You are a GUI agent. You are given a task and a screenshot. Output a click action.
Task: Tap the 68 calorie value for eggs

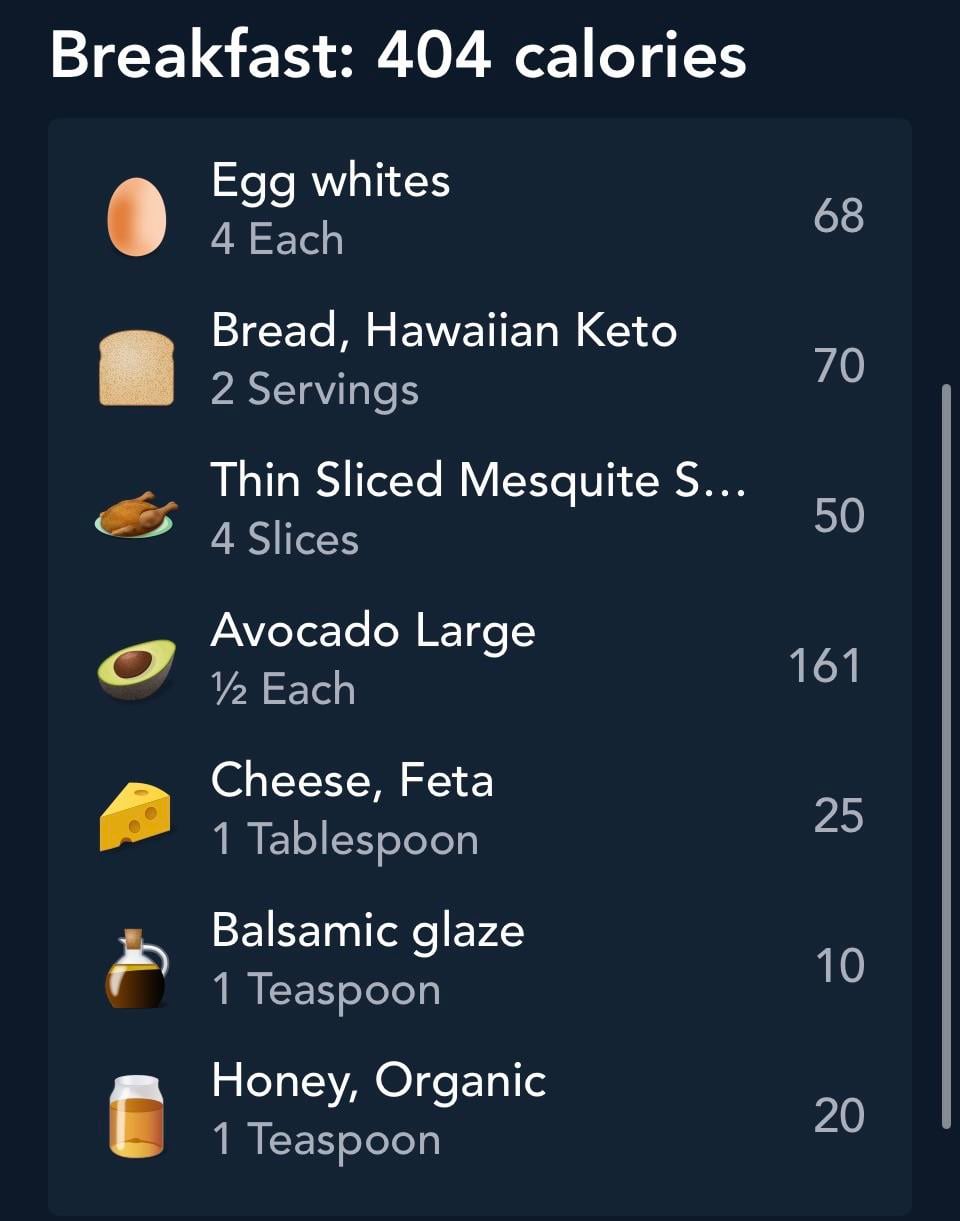838,216
